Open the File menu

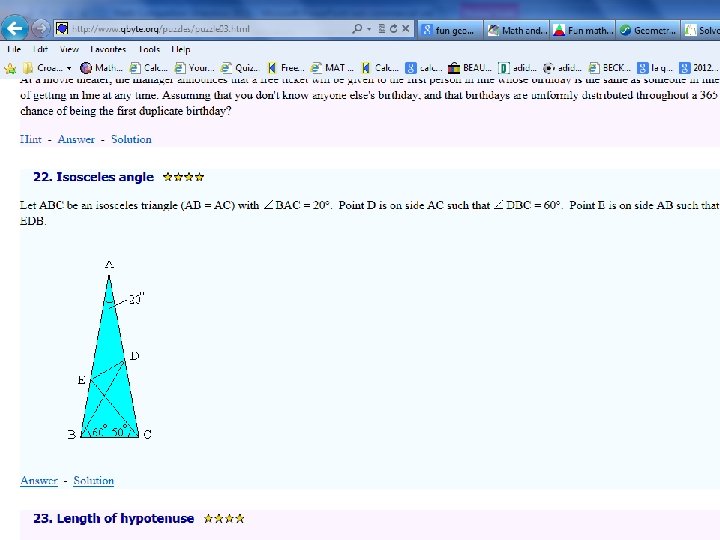(x=14, y=49)
